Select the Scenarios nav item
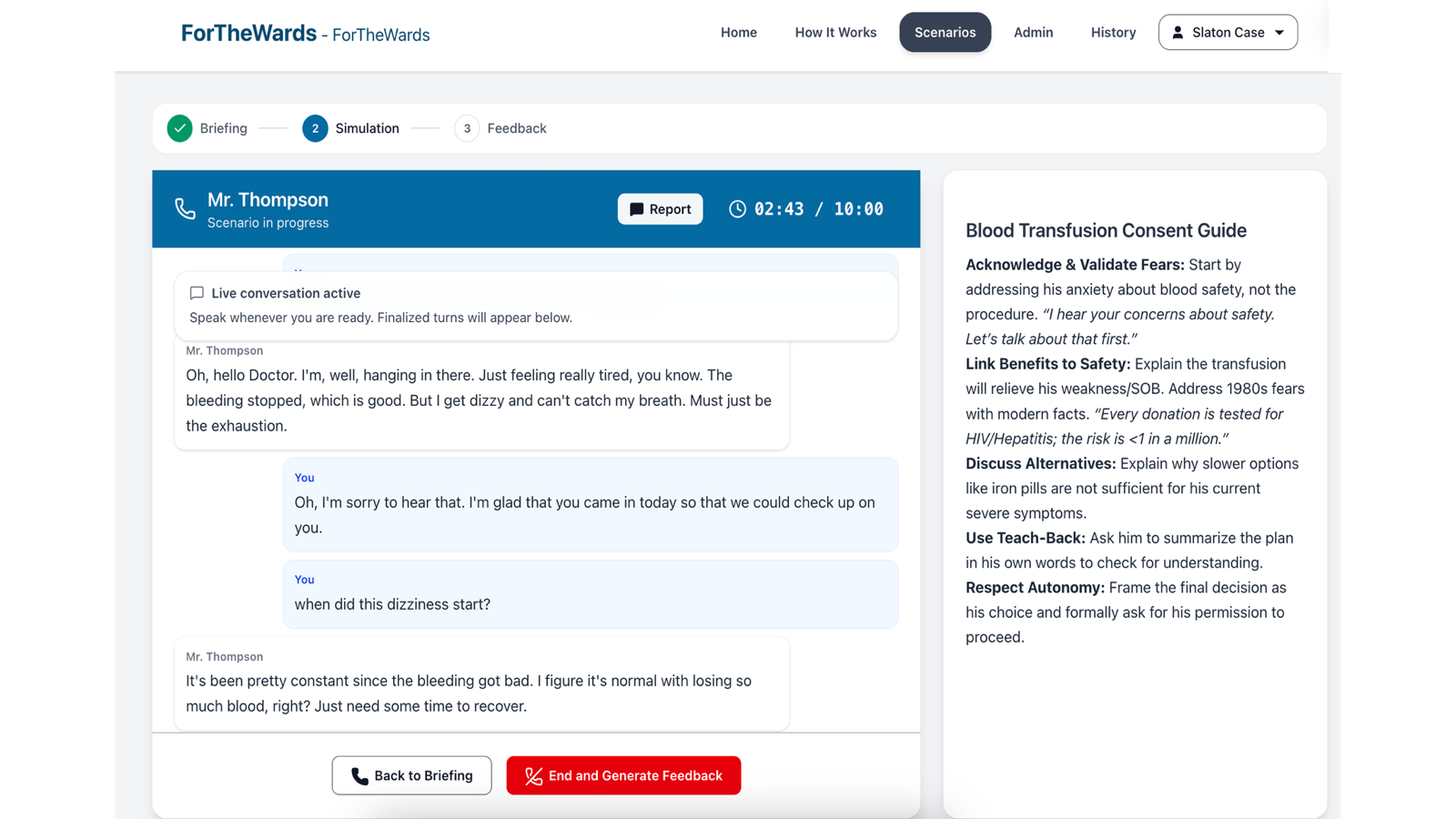The height and width of the screenshot is (819, 1456). (945, 32)
